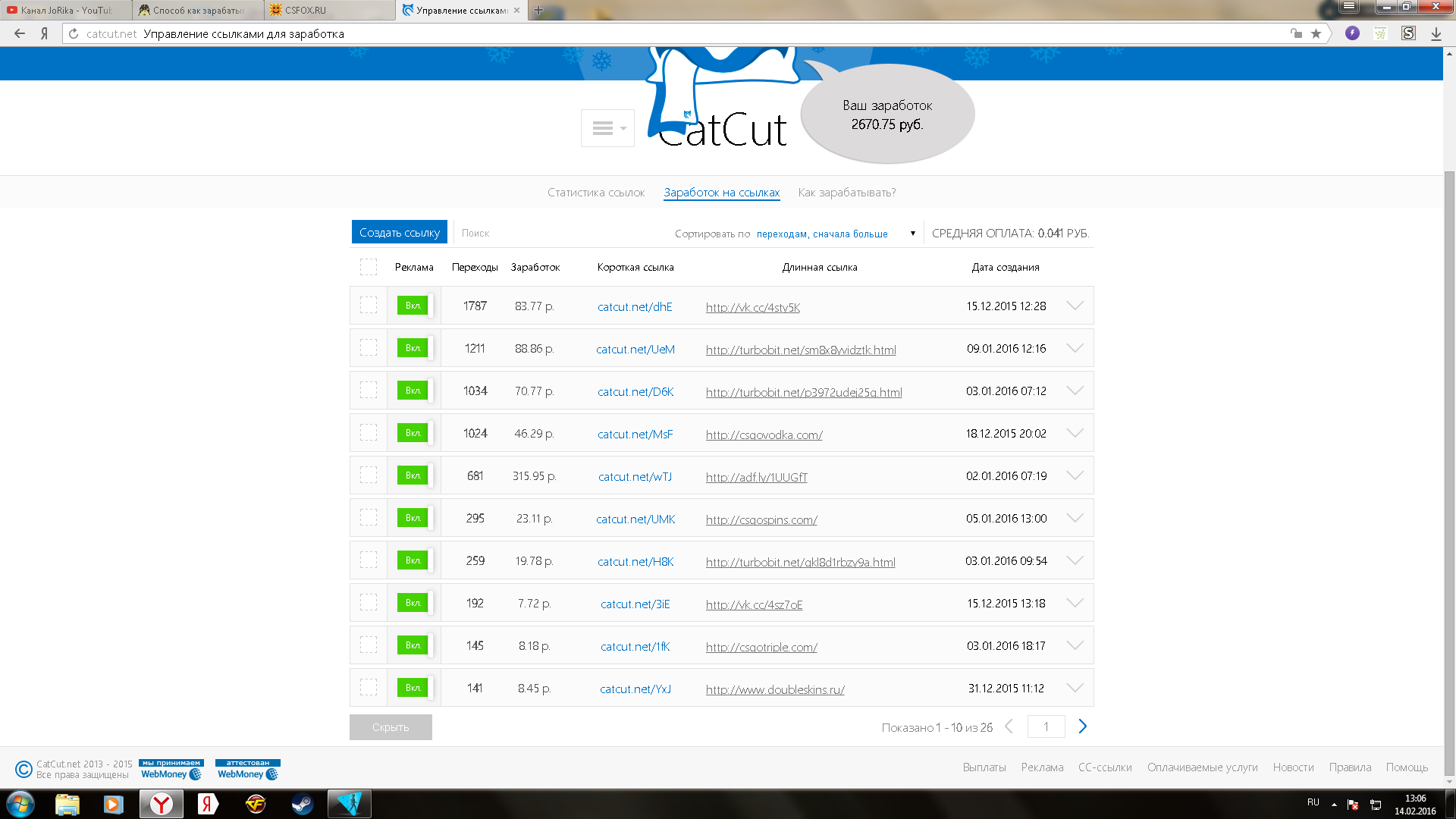
Task: Select checkbox for catcut.net/MsF row
Action: 369,433
